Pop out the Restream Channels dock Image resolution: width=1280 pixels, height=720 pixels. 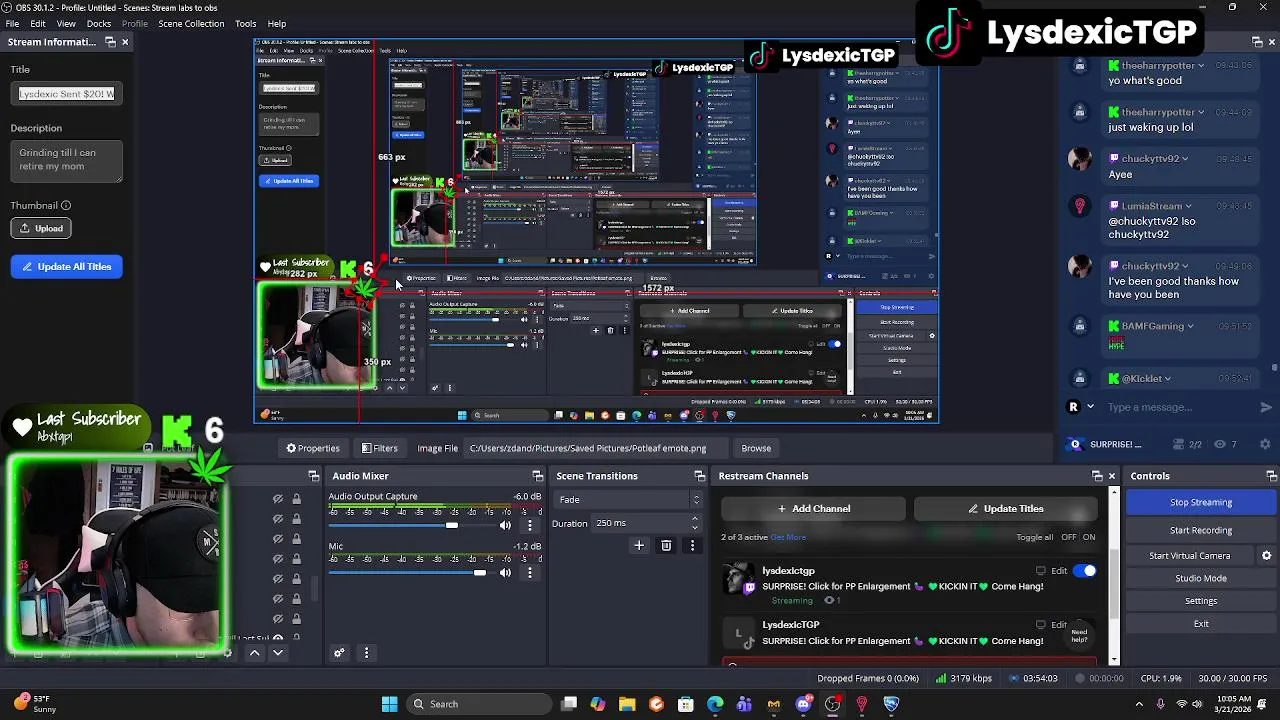[x=1097, y=476]
